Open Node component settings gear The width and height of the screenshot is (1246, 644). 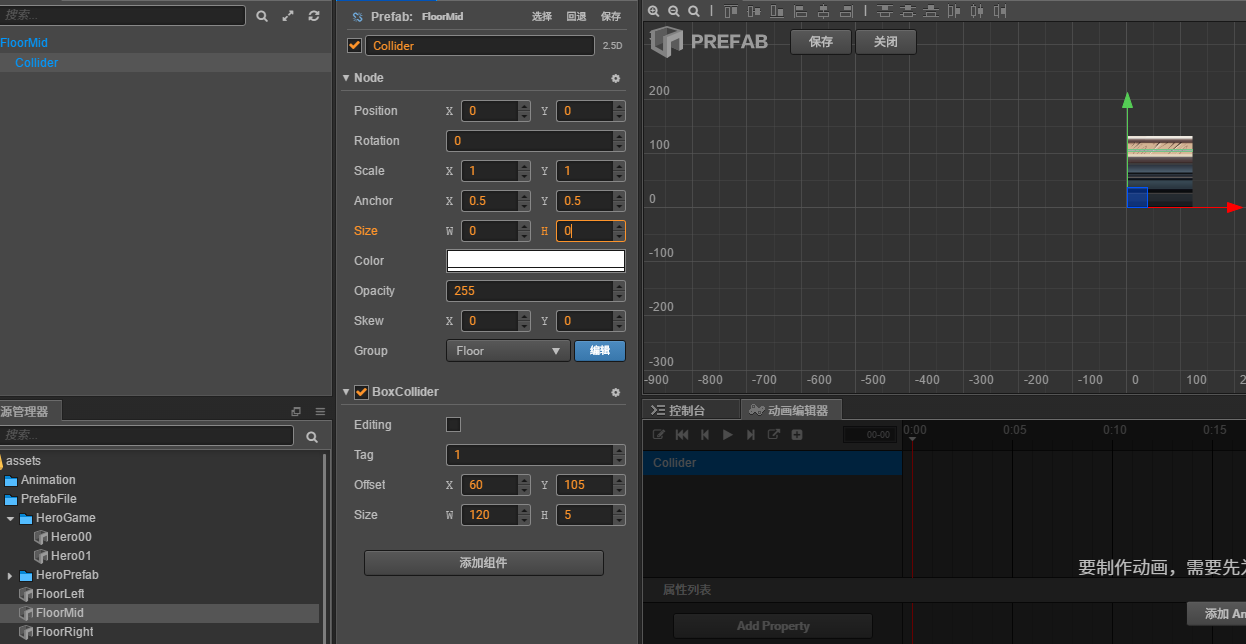pos(616,78)
